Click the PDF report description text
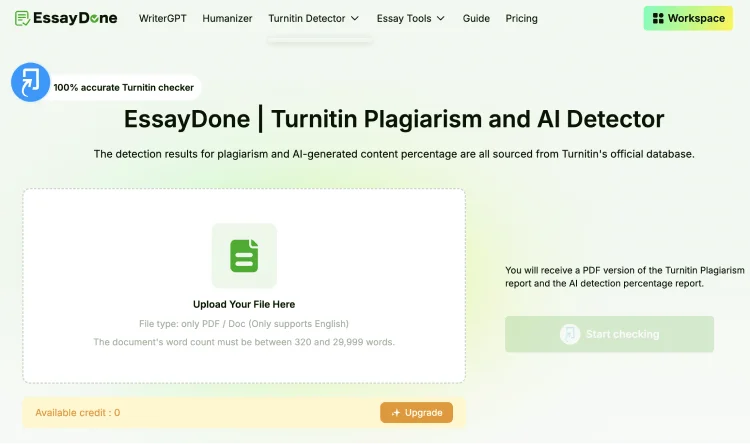 625,277
